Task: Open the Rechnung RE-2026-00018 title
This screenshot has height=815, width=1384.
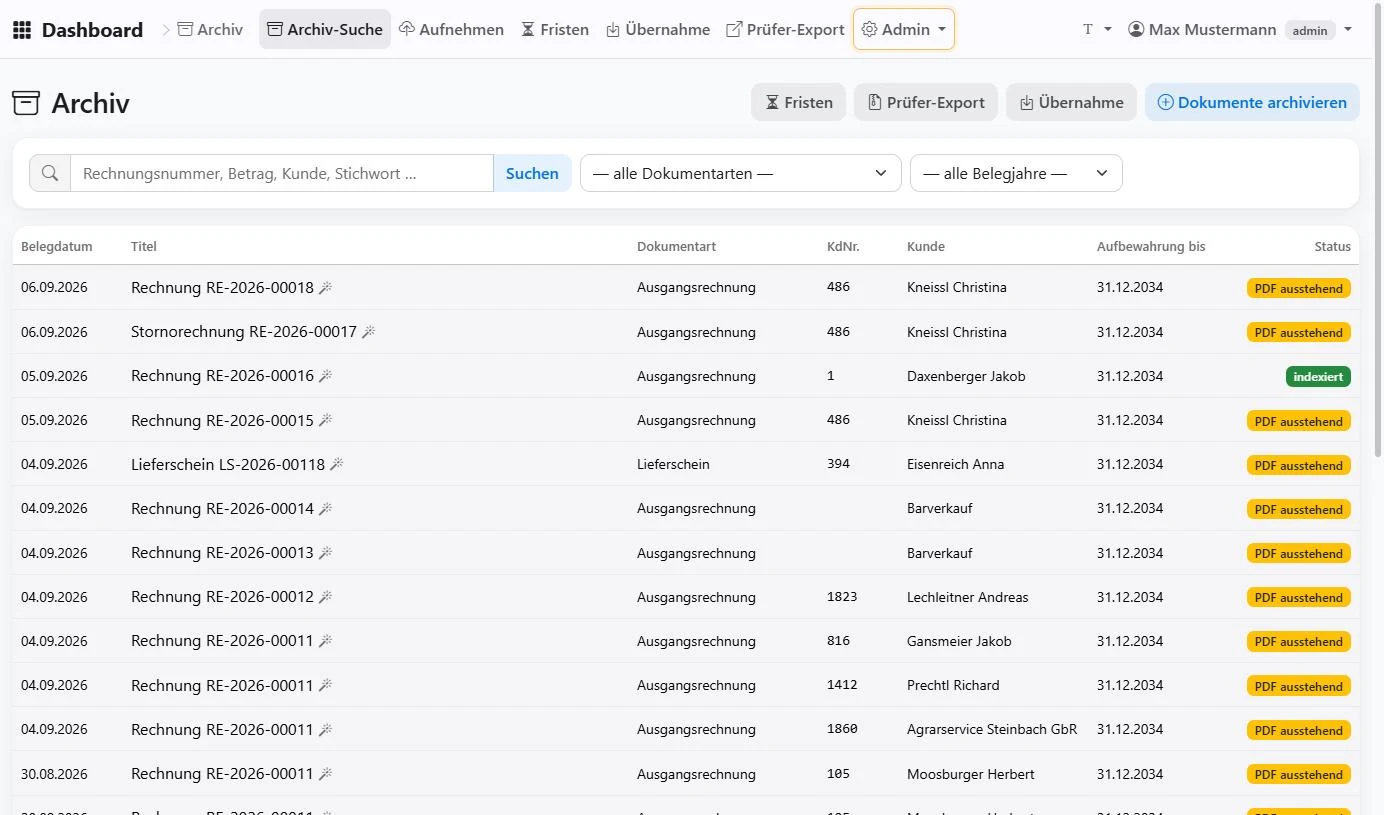Action: pyautogui.click(x=222, y=288)
